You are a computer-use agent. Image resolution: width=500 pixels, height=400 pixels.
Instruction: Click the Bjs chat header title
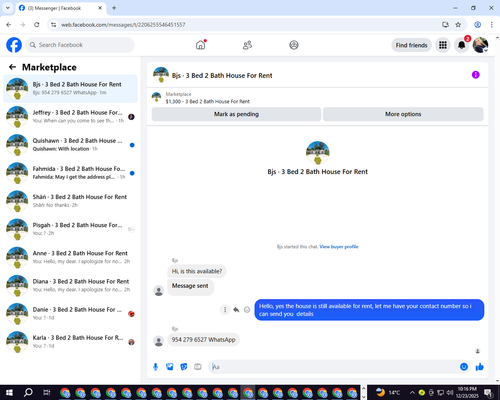[x=222, y=76]
